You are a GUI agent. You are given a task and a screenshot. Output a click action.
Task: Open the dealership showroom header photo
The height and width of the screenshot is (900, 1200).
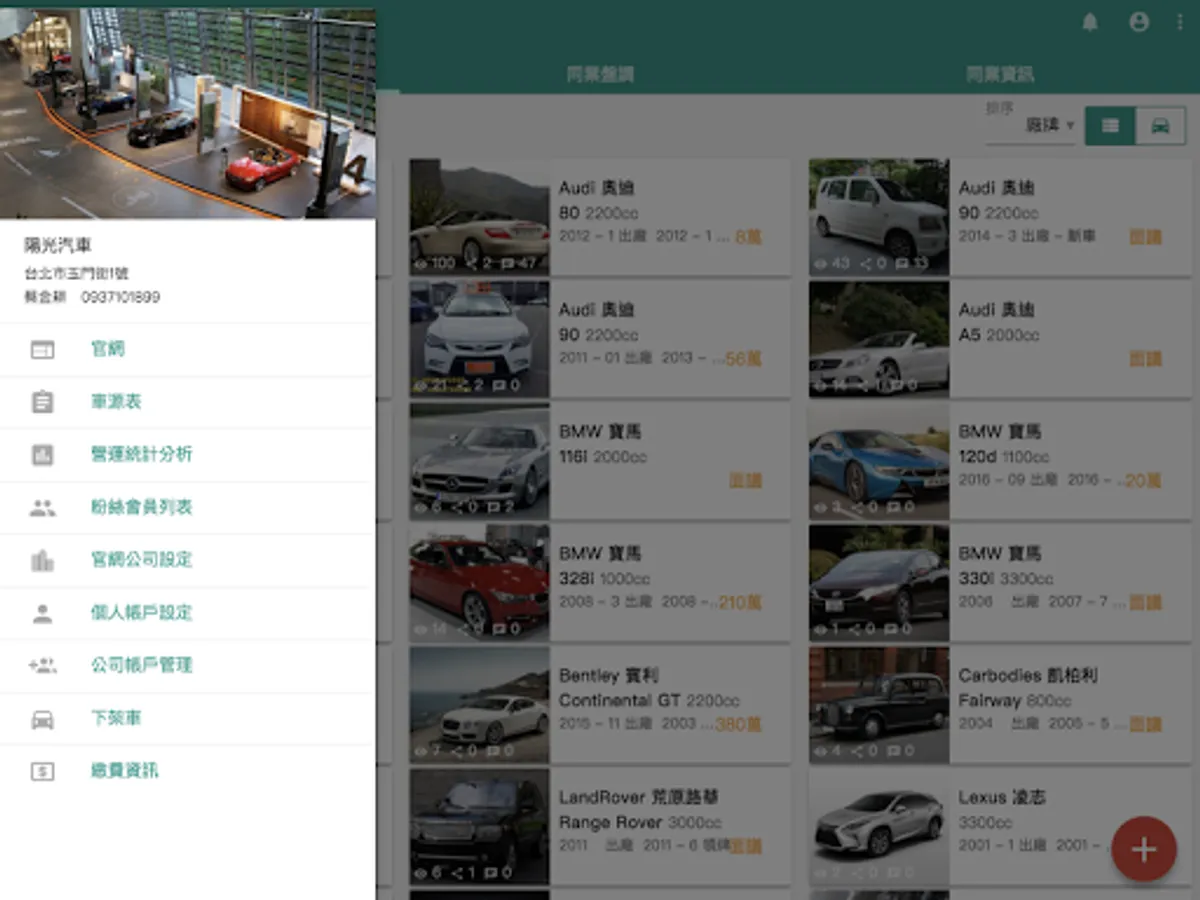click(188, 114)
